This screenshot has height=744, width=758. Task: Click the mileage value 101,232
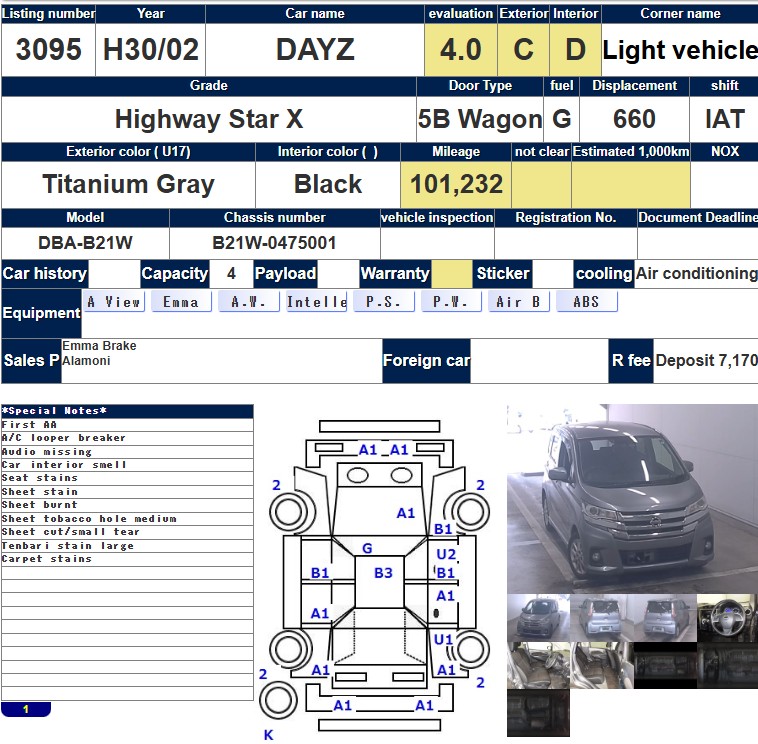point(456,184)
